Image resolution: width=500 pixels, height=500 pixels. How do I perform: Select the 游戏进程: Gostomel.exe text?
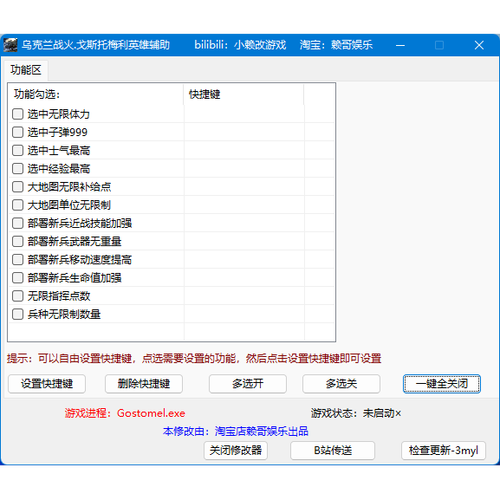[x=125, y=413]
